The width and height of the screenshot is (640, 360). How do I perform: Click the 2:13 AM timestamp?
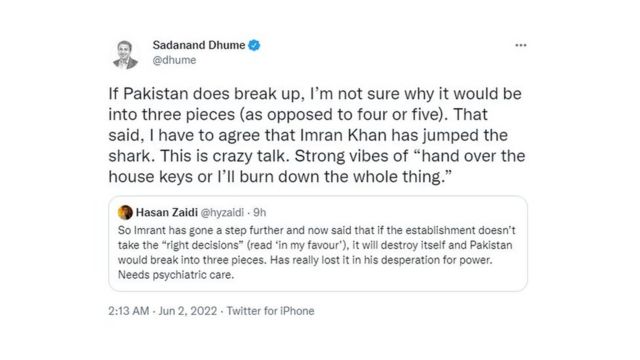[129, 311]
